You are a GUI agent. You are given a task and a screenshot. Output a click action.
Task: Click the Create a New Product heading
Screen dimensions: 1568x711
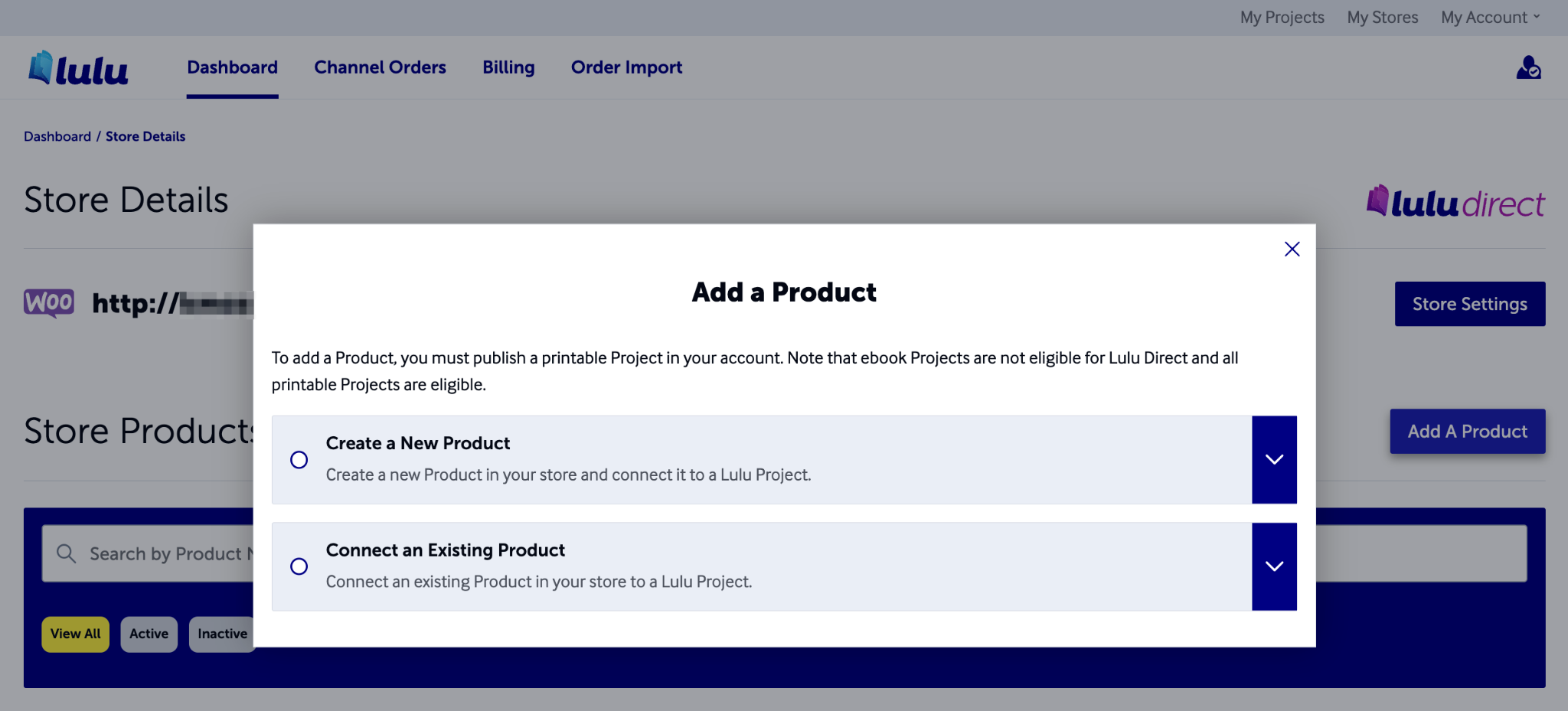[418, 443]
